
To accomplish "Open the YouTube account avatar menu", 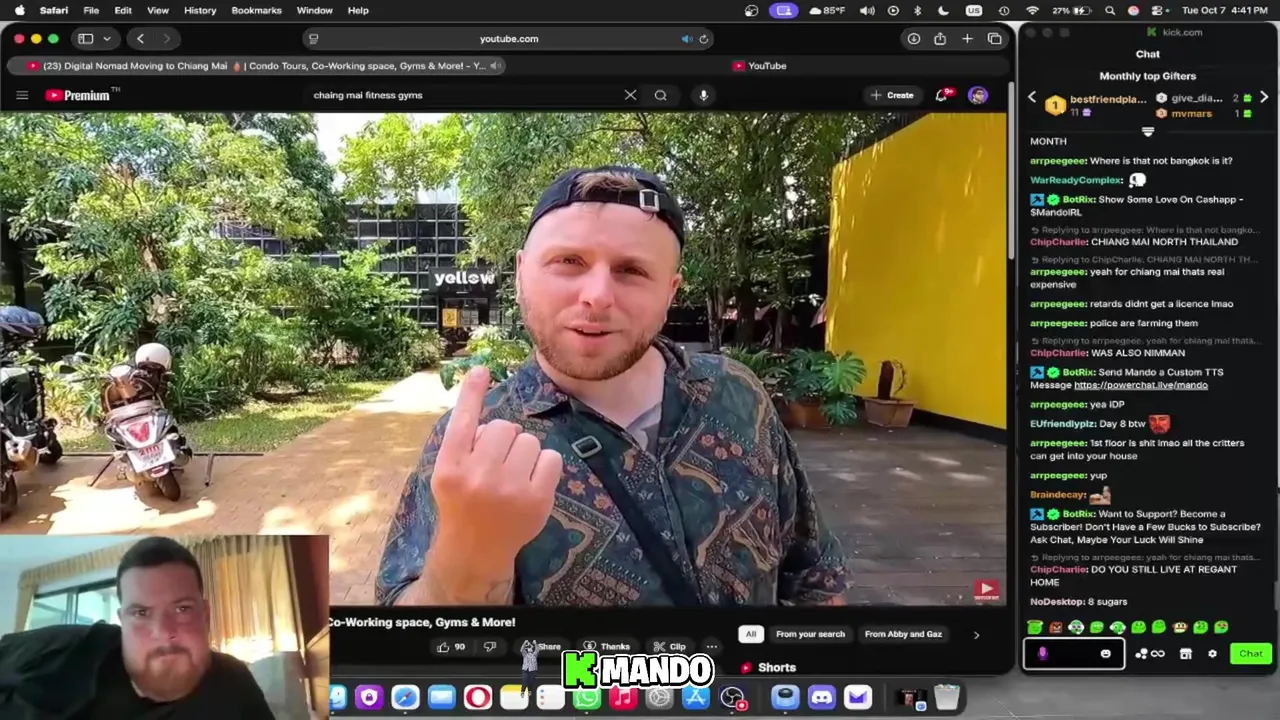I will click(977, 95).
